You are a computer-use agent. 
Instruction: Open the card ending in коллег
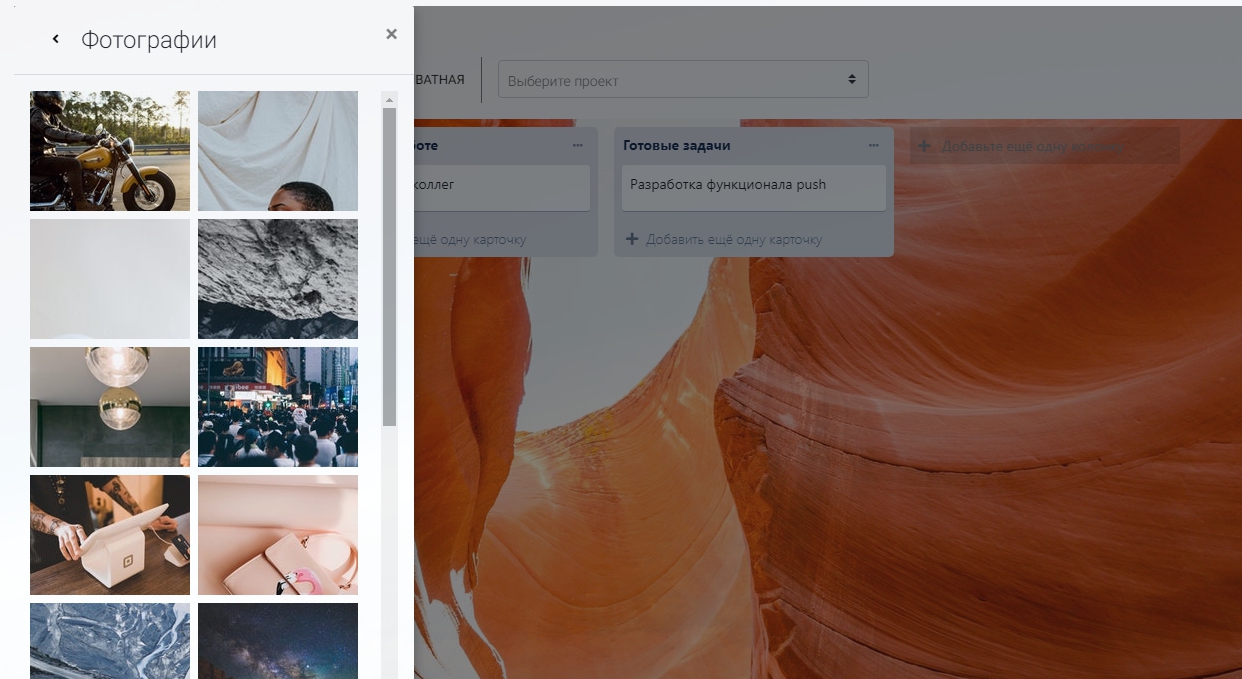(x=502, y=188)
